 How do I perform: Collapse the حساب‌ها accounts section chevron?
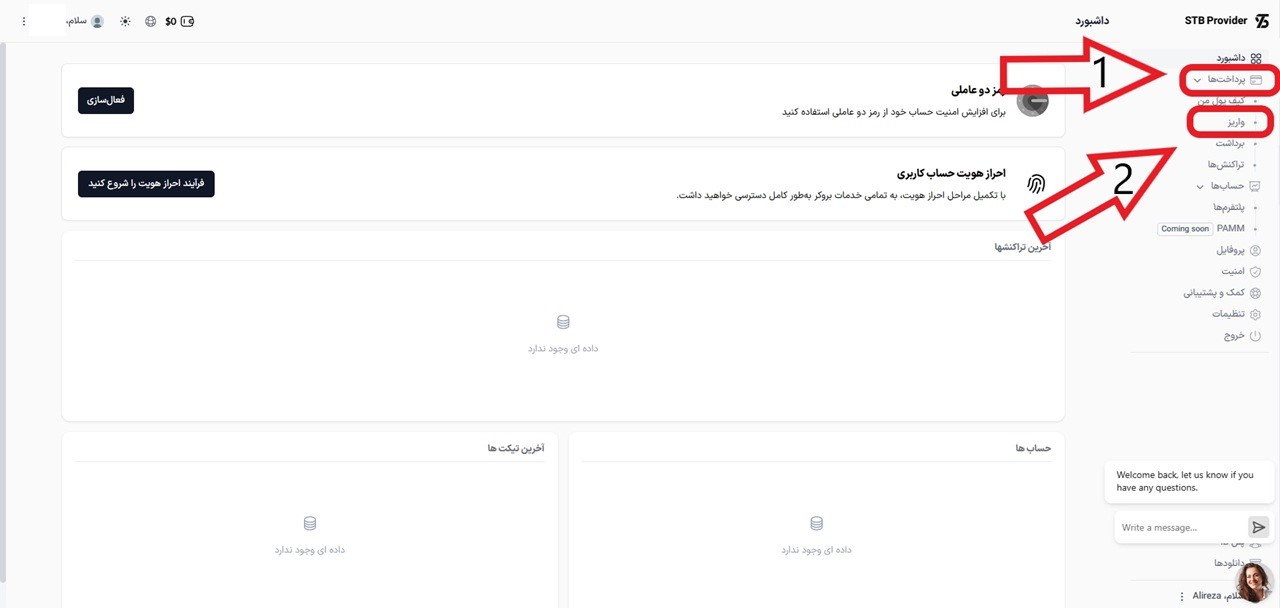pos(1200,186)
